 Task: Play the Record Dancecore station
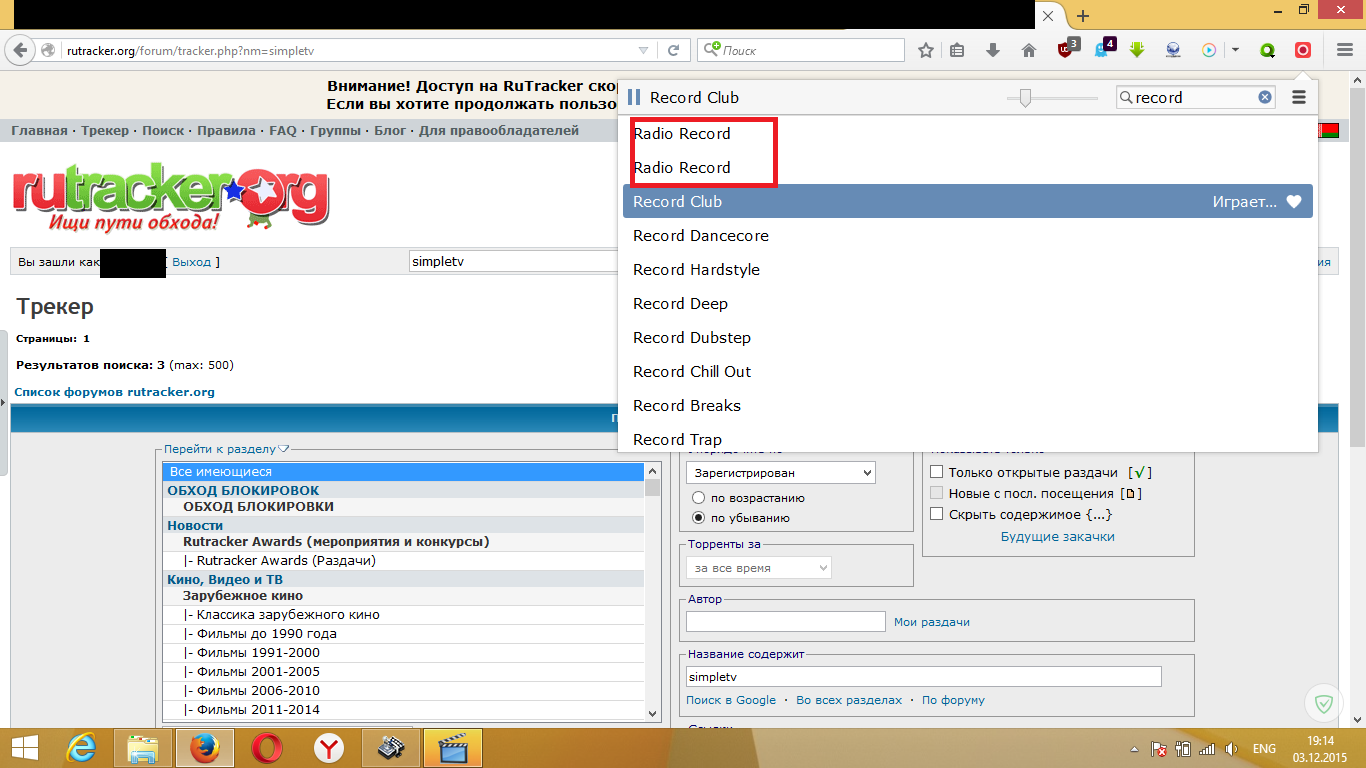(x=967, y=236)
